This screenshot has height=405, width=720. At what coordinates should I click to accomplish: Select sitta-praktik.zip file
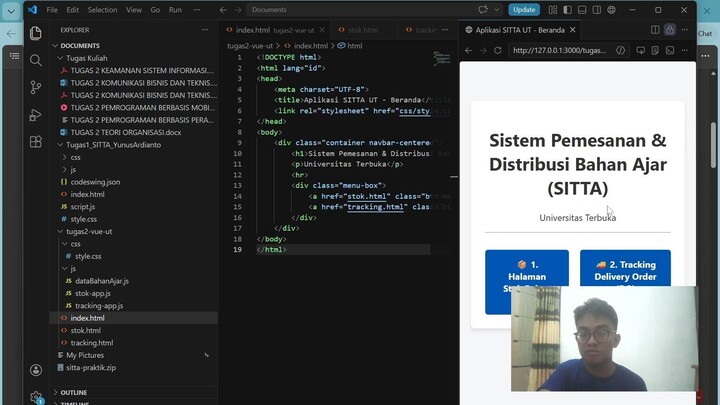point(90,367)
